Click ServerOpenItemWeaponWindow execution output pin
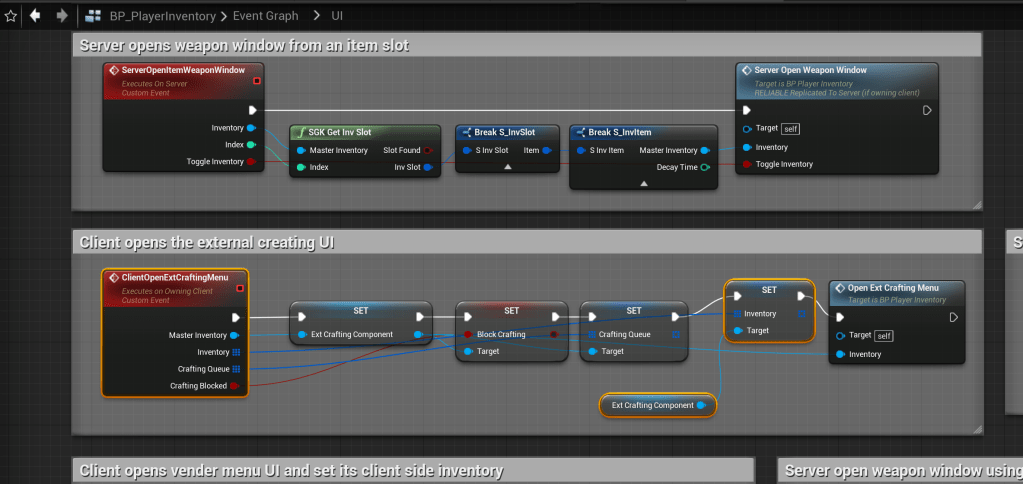This screenshot has width=1023, height=484. [252, 110]
